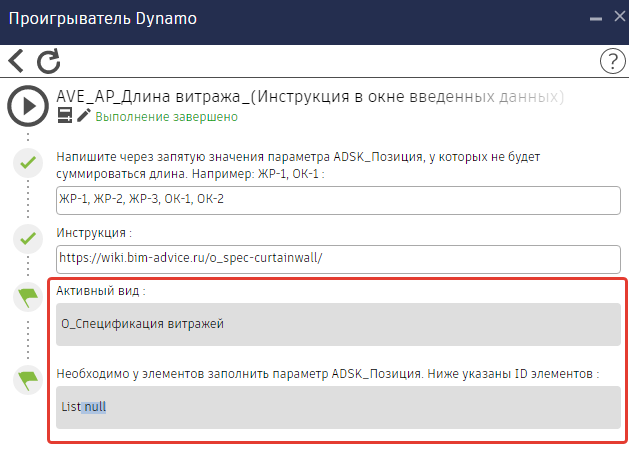Click the List null output box
This screenshot has height=456, width=629.
click(339, 407)
